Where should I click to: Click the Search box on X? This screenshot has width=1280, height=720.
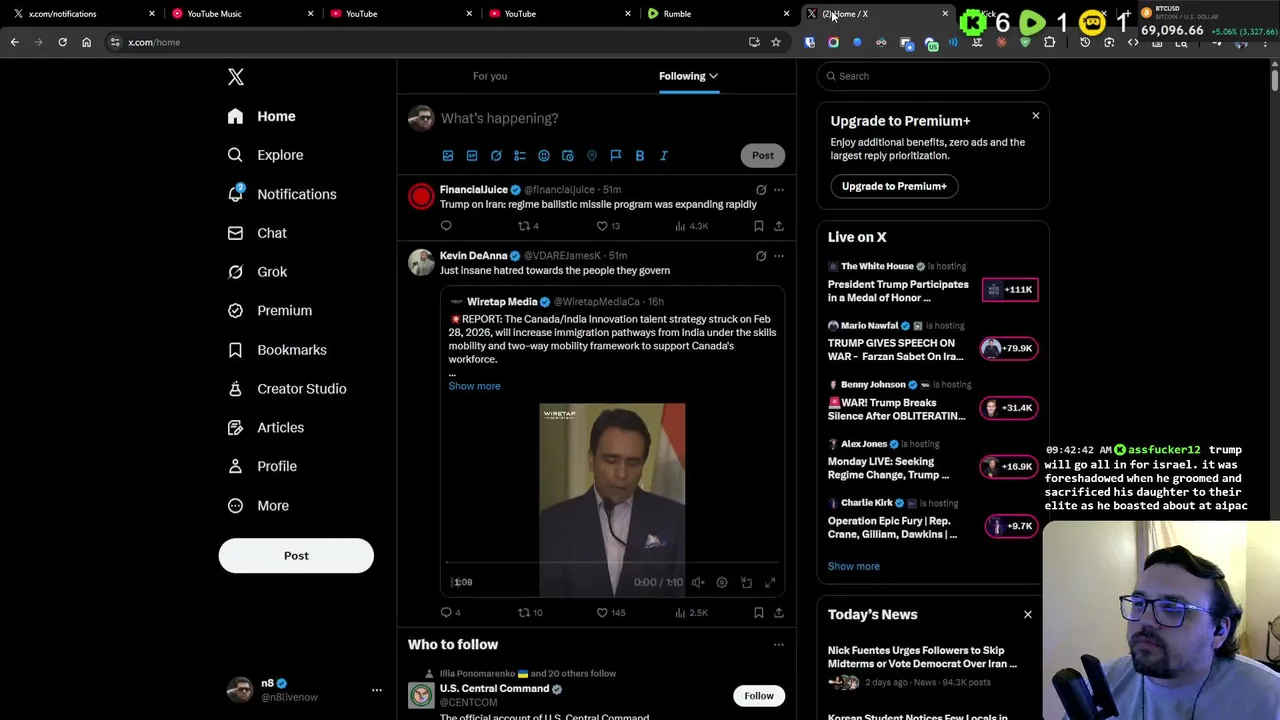933,76
